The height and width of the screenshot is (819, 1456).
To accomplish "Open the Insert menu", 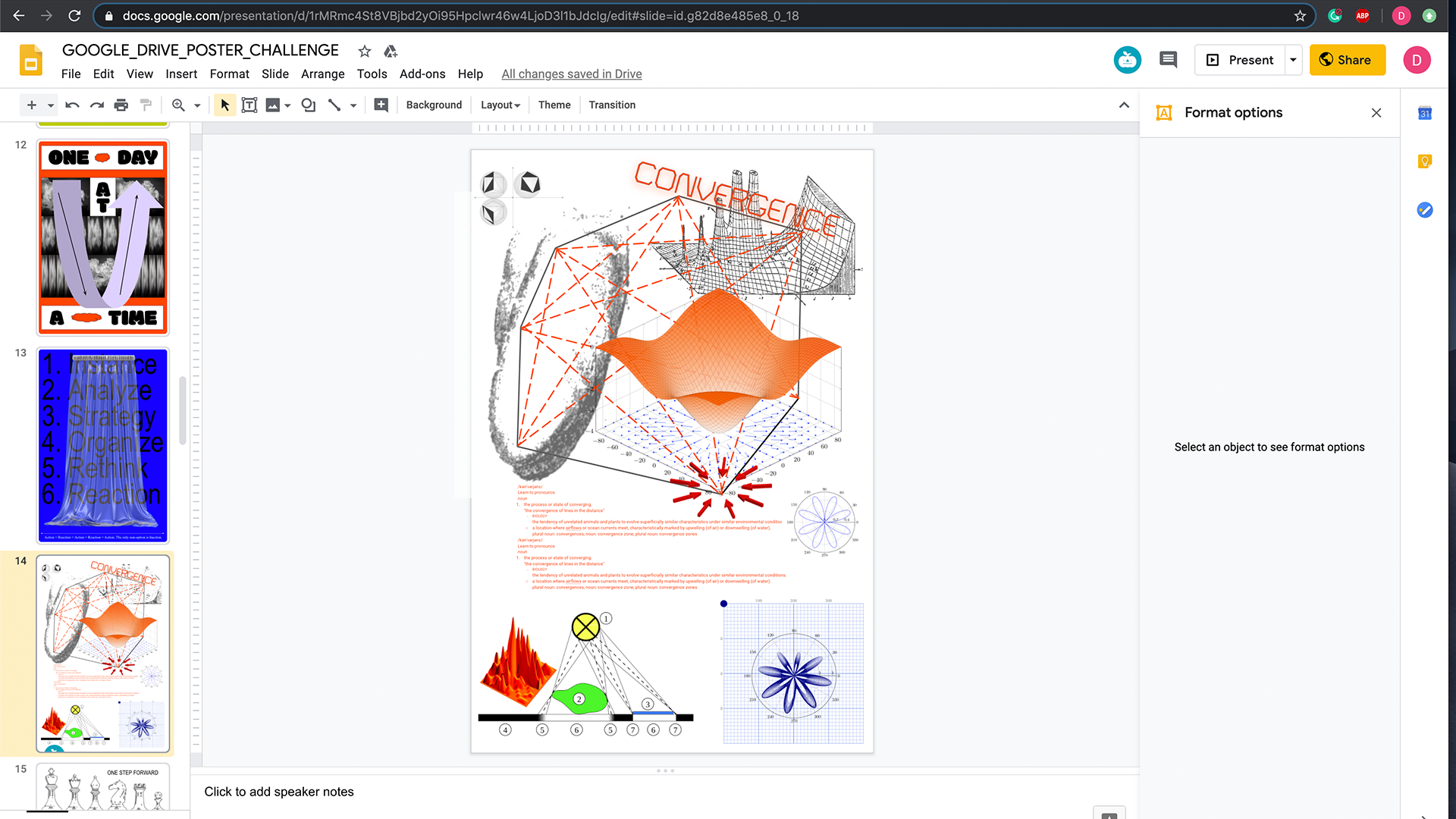I will pyautogui.click(x=181, y=74).
